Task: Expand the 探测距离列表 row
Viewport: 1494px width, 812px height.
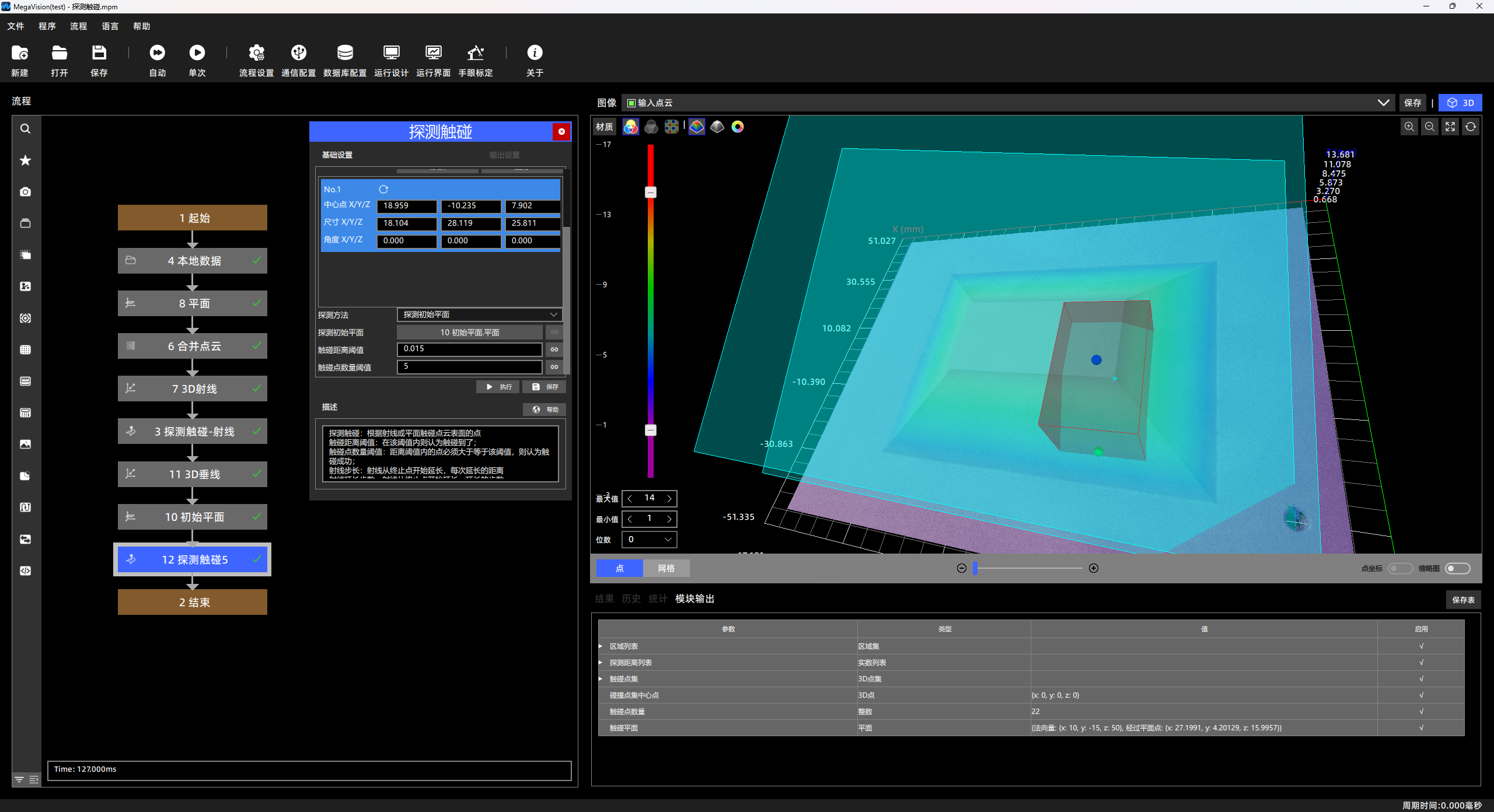Action: click(601, 663)
